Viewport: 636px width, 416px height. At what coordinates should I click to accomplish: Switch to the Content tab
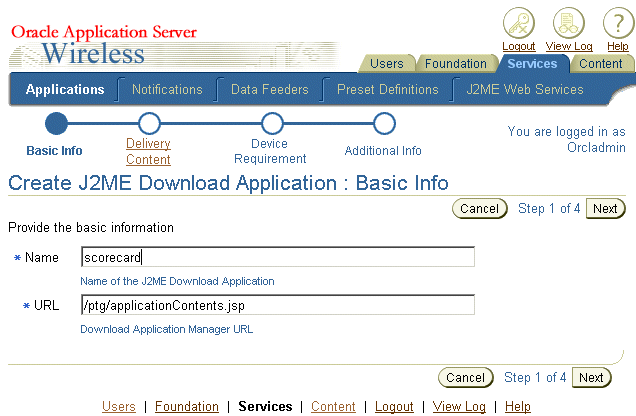coord(600,64)
